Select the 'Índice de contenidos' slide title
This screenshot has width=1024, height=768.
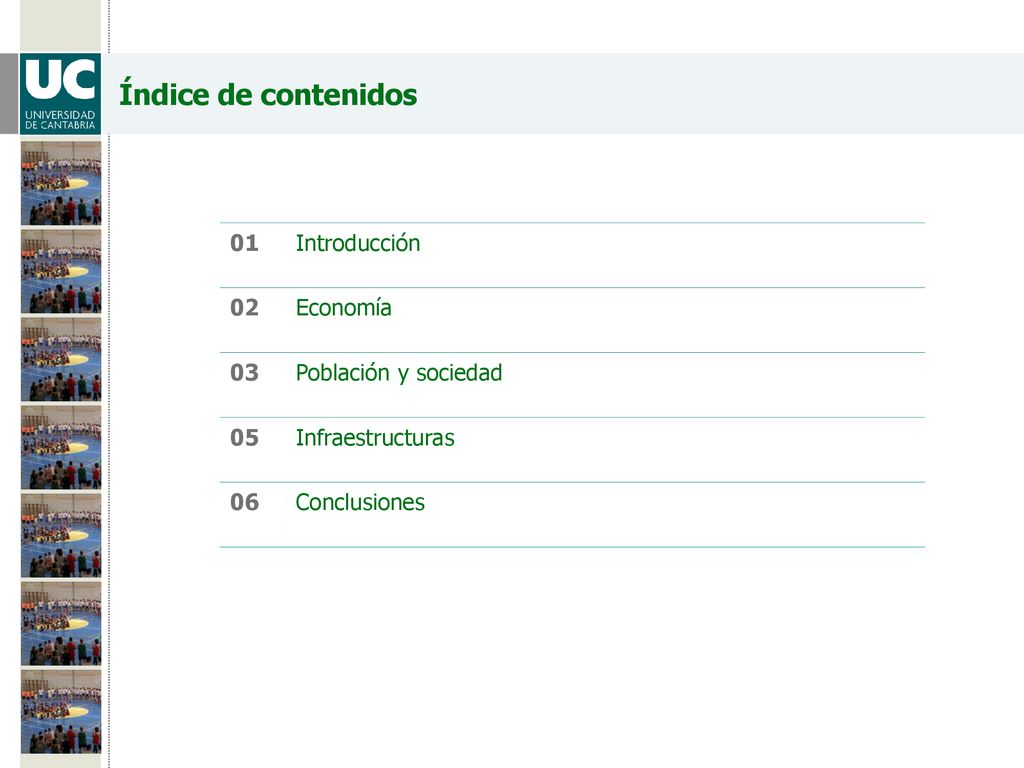268,94
